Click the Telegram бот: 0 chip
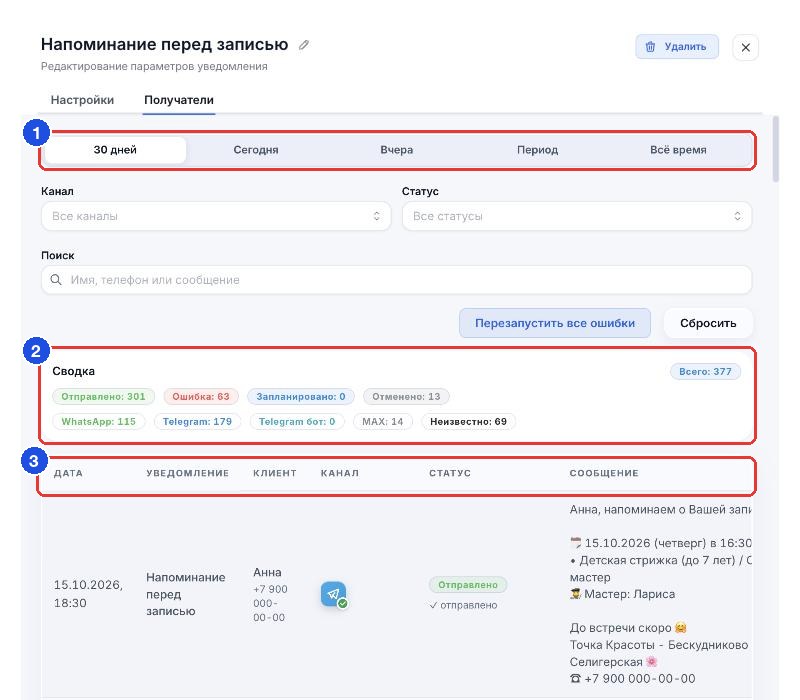 tap(296, 421)
